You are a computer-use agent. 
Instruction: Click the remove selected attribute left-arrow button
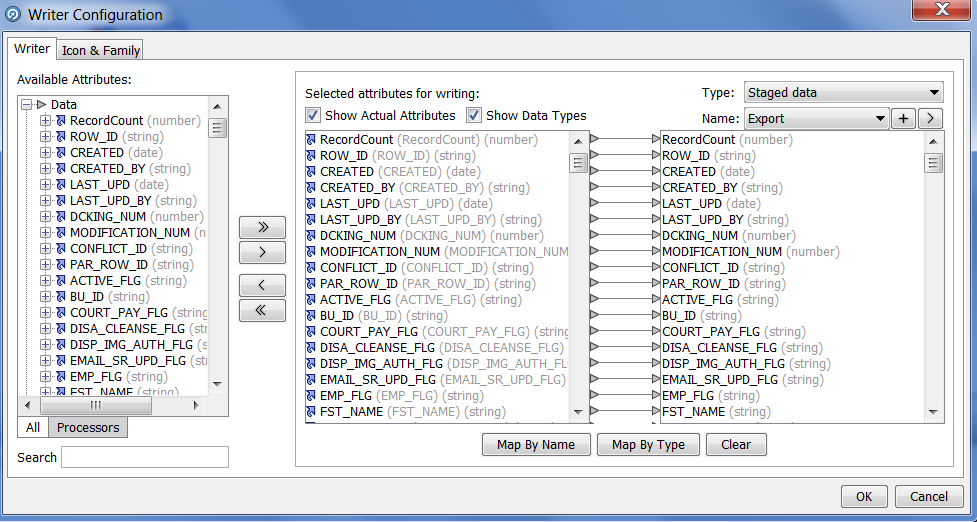coord(262,285)
